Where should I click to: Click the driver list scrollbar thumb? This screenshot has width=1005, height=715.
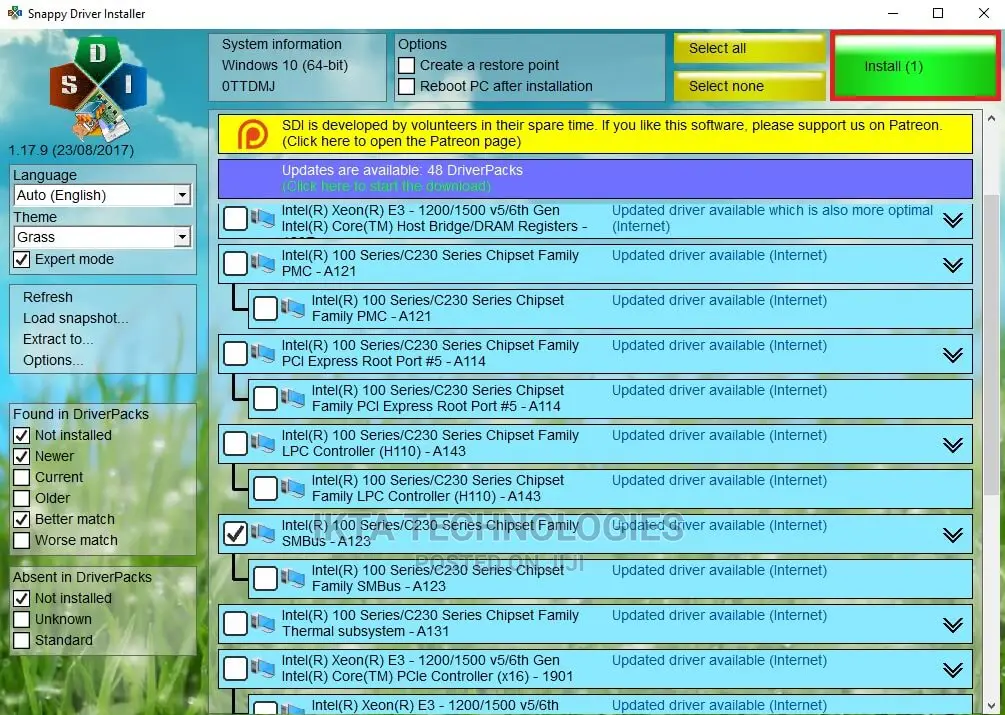991,344
